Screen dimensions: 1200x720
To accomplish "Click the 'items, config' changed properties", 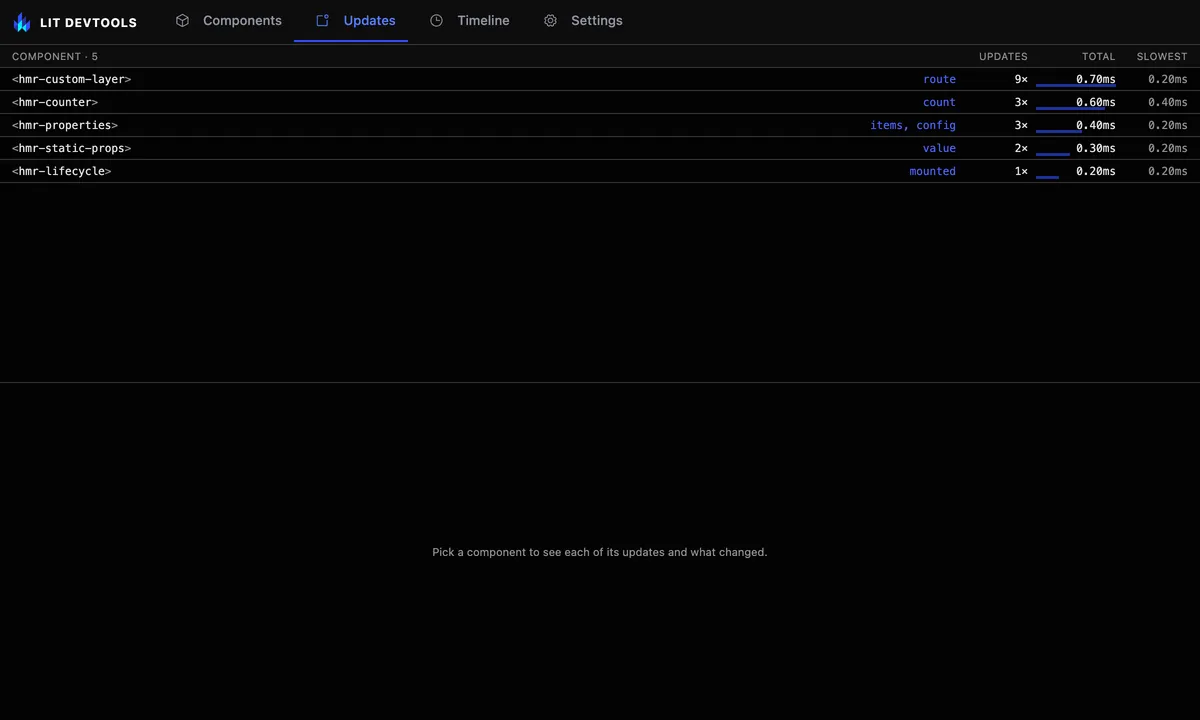I will (x=913, y=125).
